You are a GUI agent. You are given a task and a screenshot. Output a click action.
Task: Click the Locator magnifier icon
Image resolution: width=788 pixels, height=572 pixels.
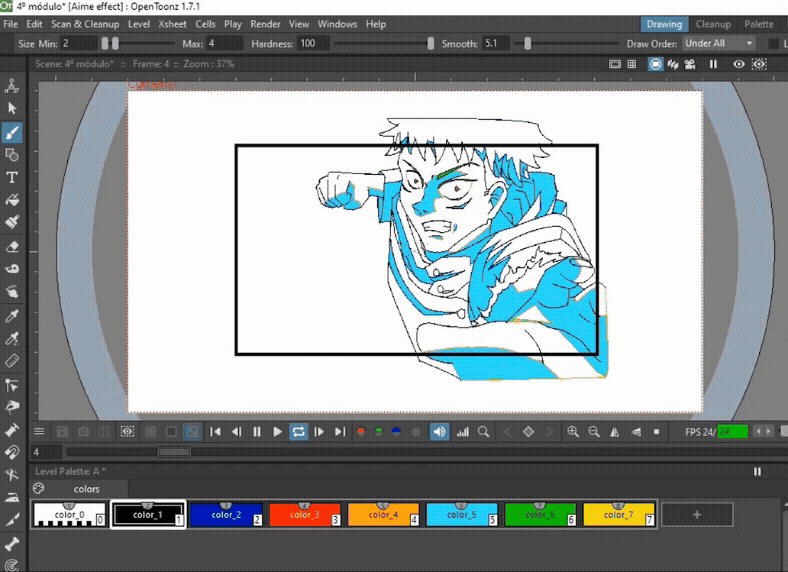[483, 432]
